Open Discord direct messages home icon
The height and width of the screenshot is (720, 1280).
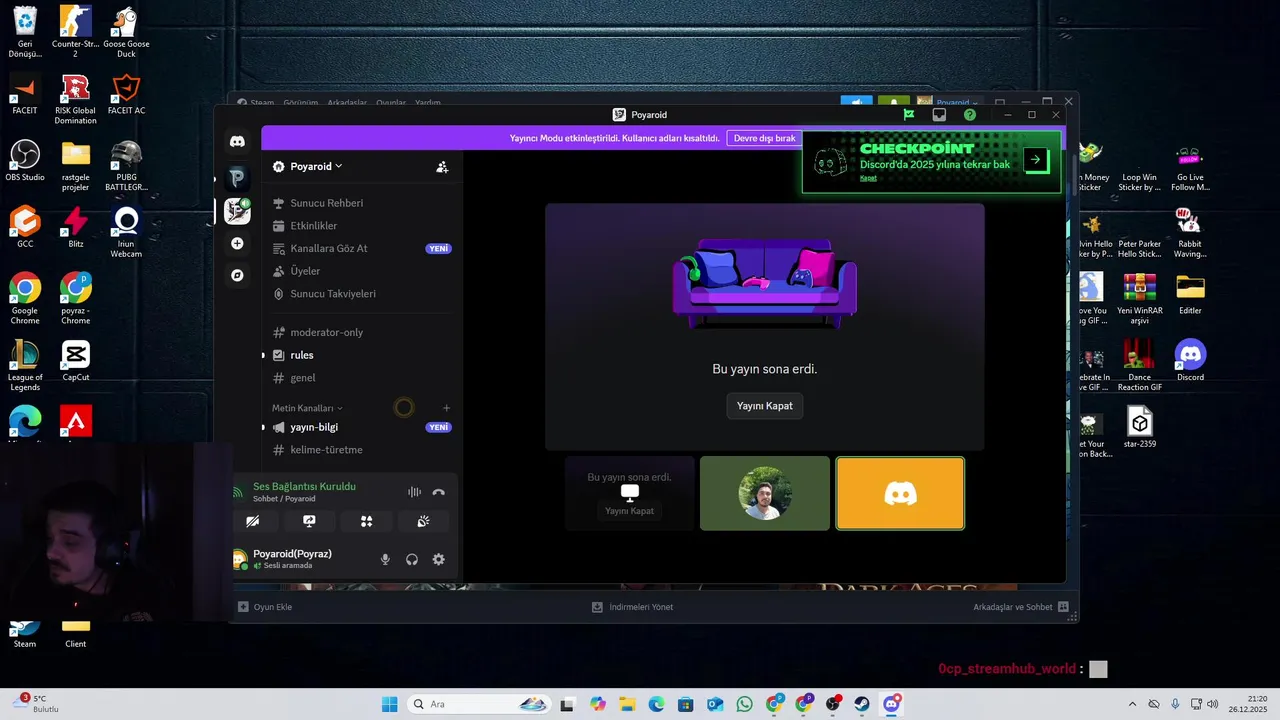(x=237, y=142)
